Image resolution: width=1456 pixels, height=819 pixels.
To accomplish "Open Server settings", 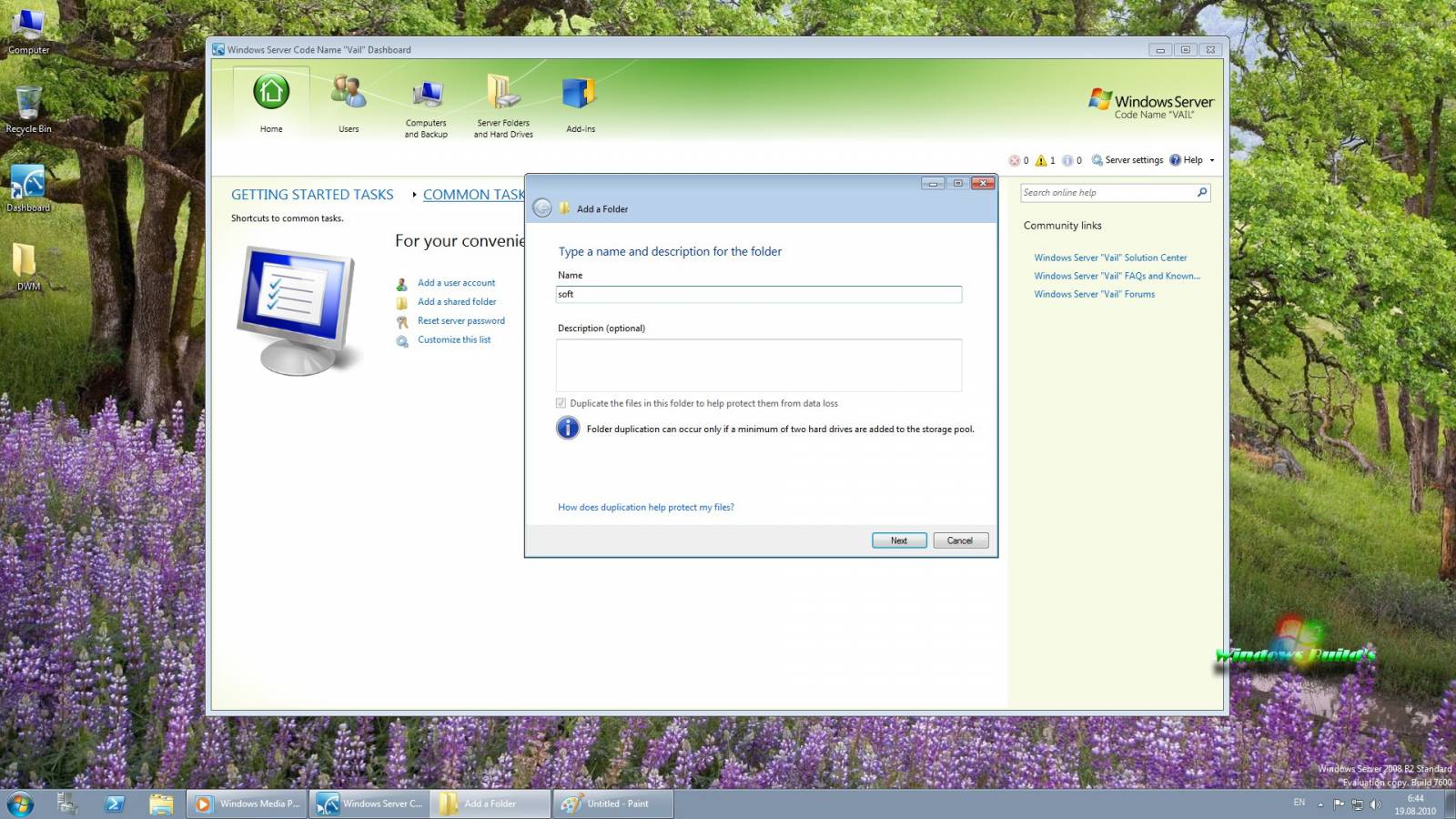I will pyautogui.click(x=1127, y=160).
